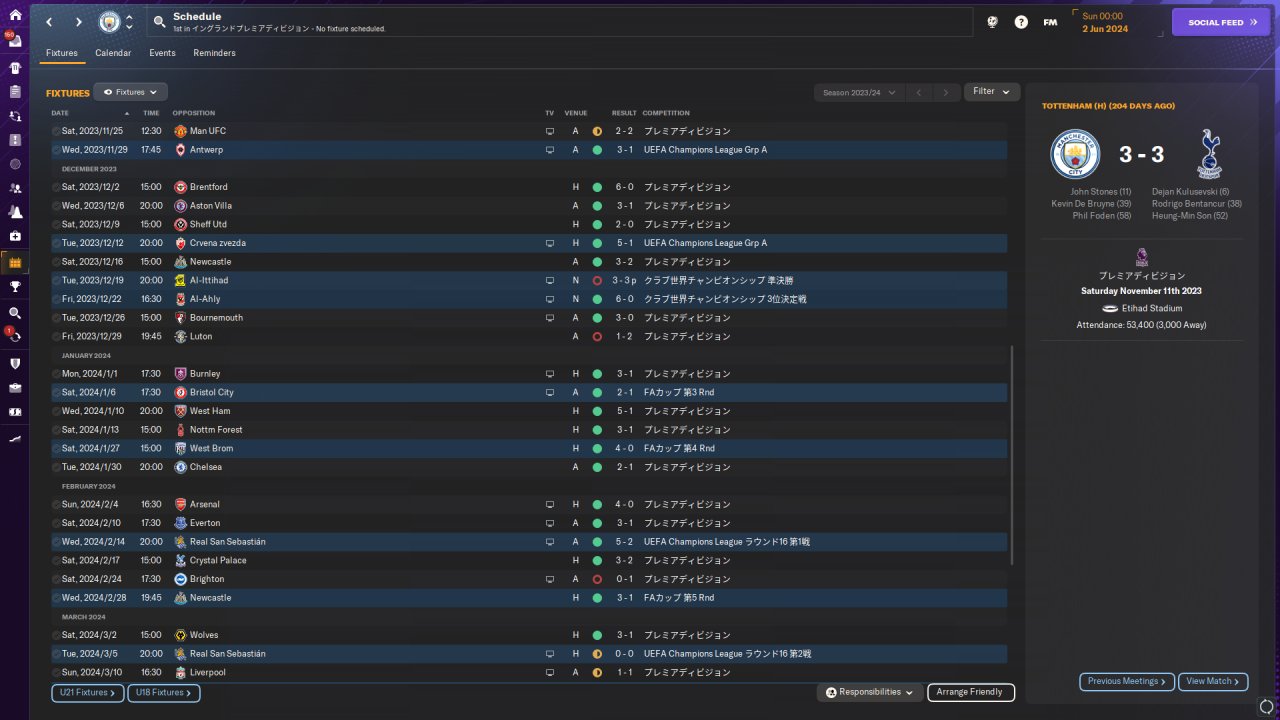Open the Squad shirt icon in sidebar

(x=15, y=68)
